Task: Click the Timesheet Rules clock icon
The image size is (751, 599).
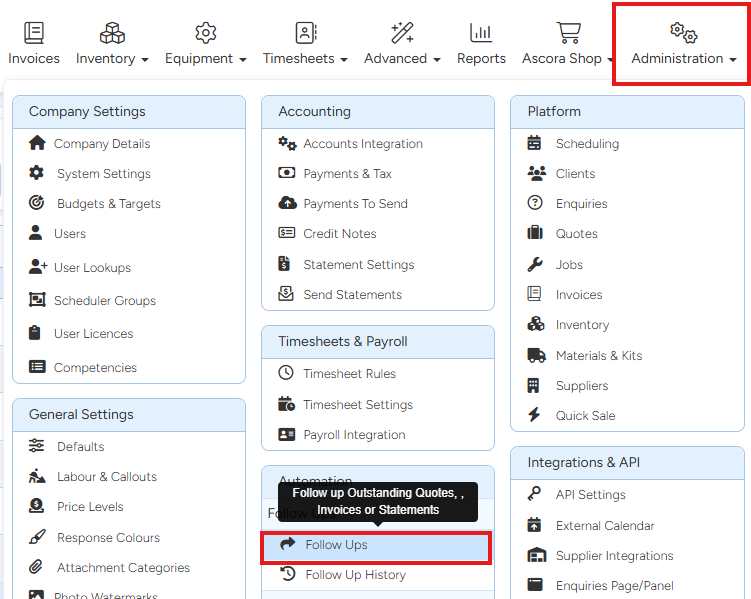Action: click(286, 373)
